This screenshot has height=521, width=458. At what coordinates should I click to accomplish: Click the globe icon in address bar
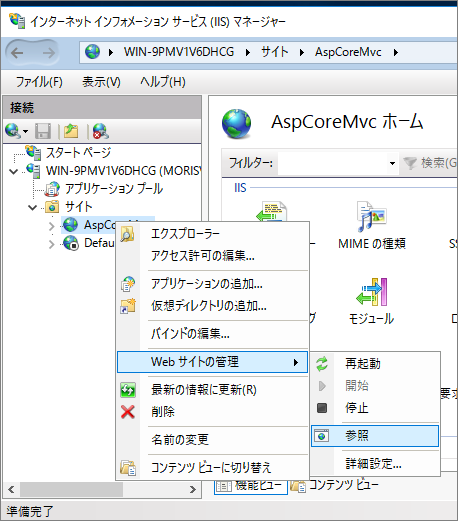click(x=92, y=52)
